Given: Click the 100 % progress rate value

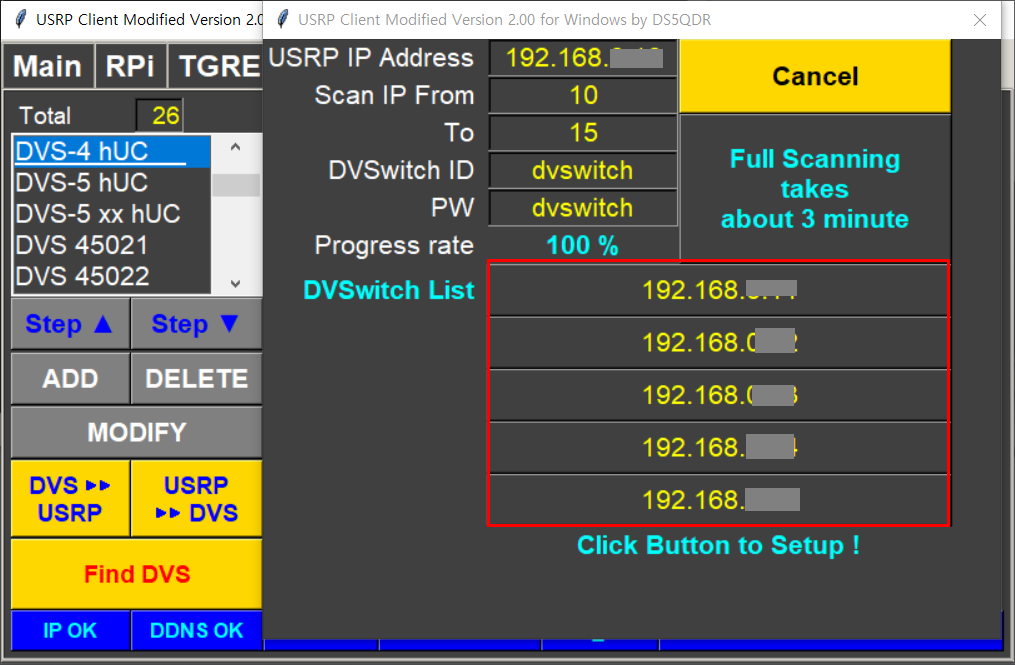Looking at the screenshot, I should (x=582, y=245).
